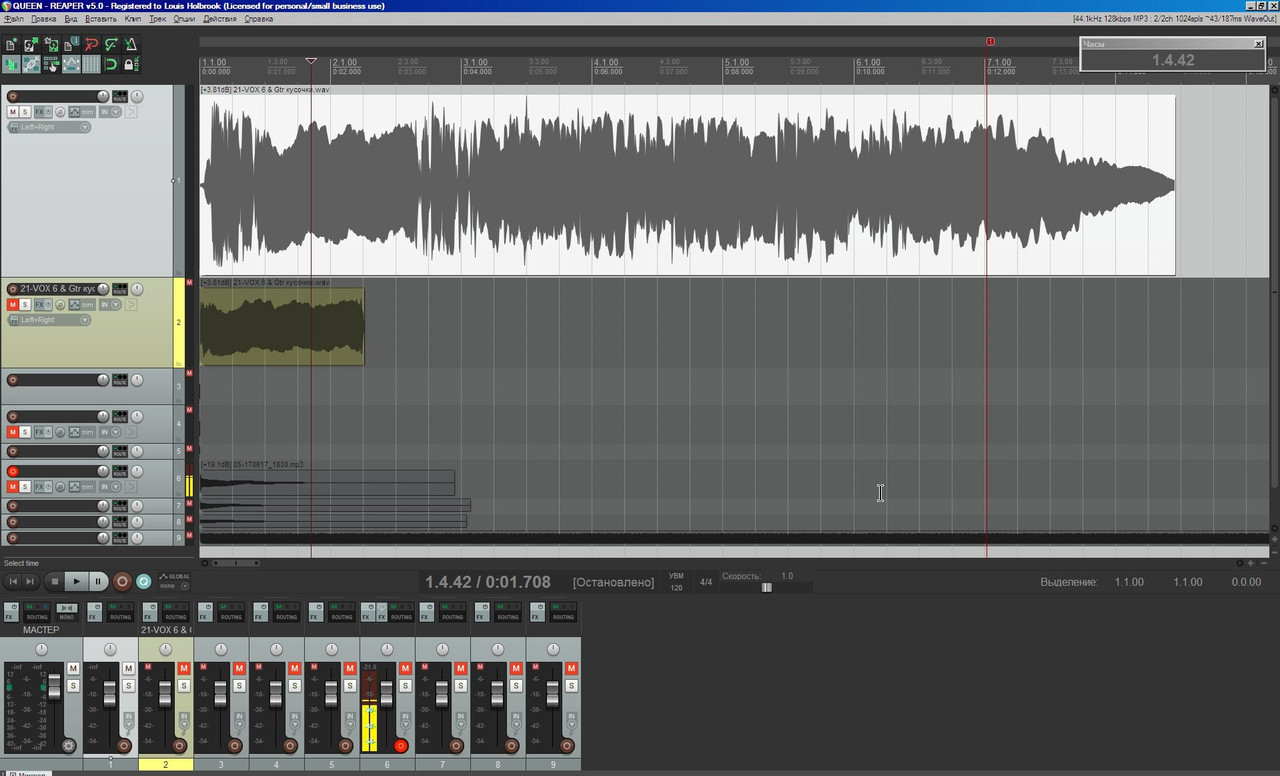The width and height of the screenshot is (1280, 776).
Task: Open track 1 envelope trim button
Action: pyautogui.click(x=82, y=111)
